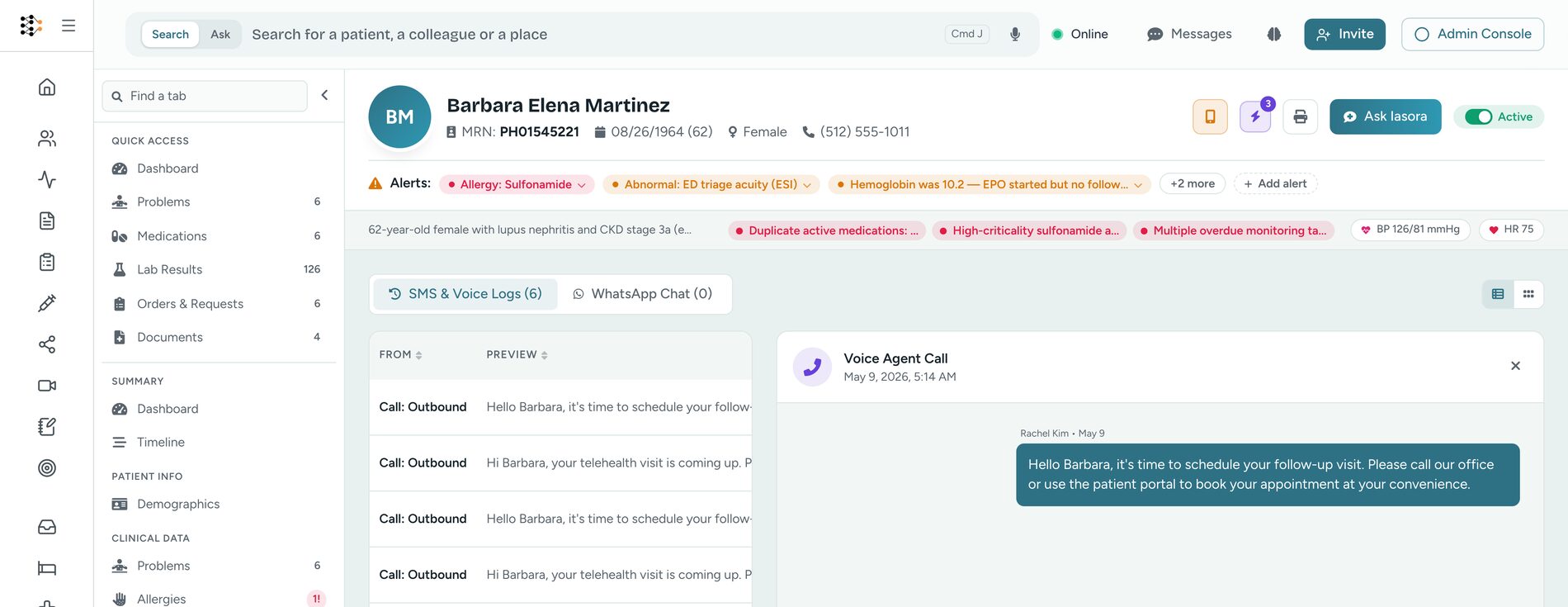Viewport: 1568px width, 607px height.
Task: Select Search mode in search bar
Action: point(170,34)
